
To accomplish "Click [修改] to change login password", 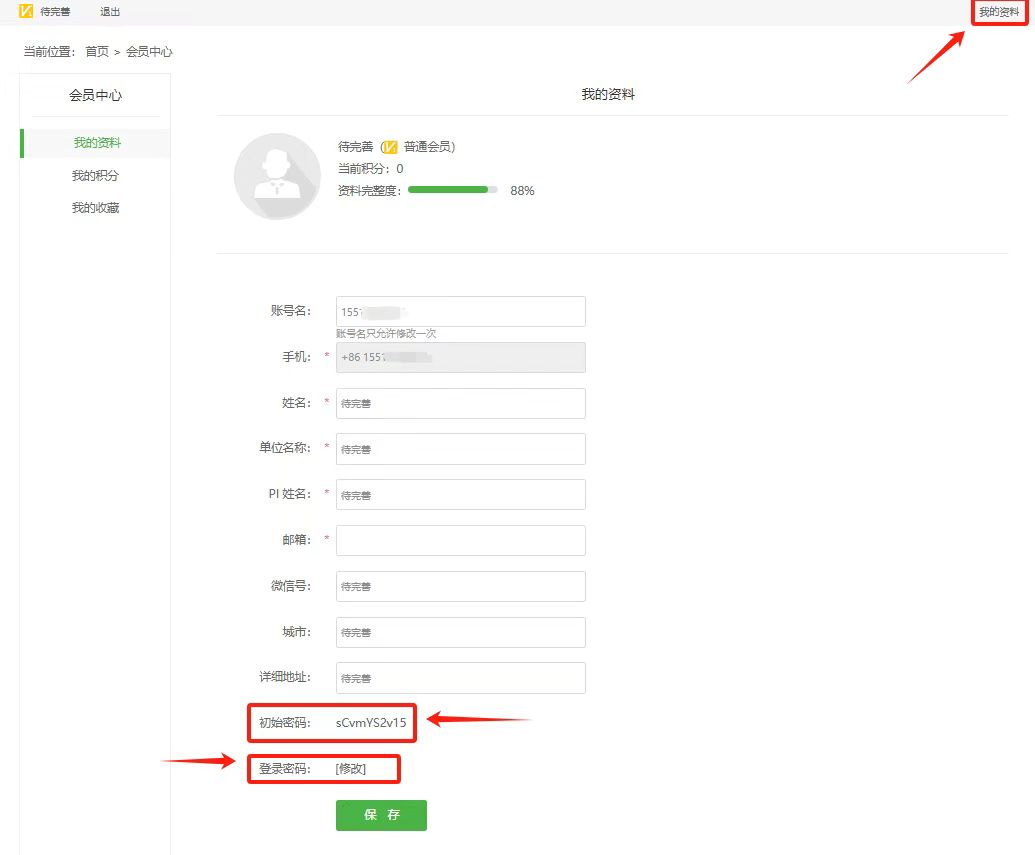I will pos(351,769).
